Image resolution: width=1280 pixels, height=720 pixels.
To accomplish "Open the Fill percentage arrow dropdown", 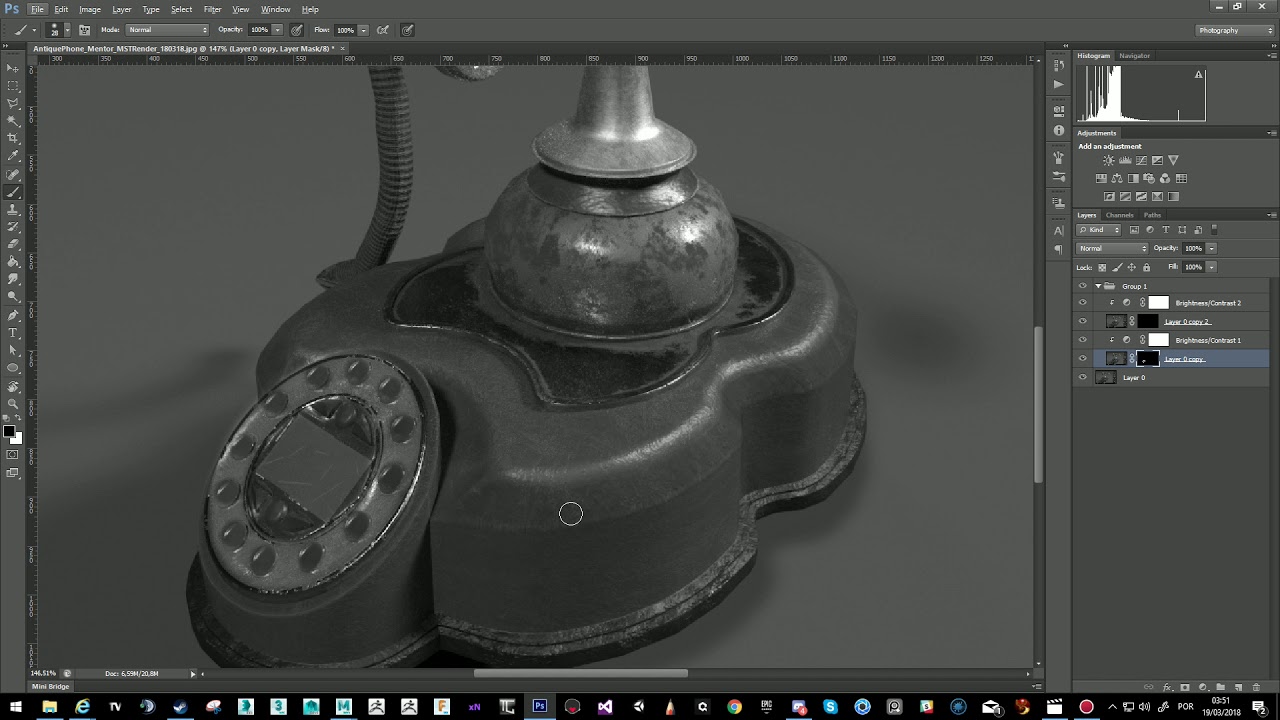I will (x=1211, y=267).
